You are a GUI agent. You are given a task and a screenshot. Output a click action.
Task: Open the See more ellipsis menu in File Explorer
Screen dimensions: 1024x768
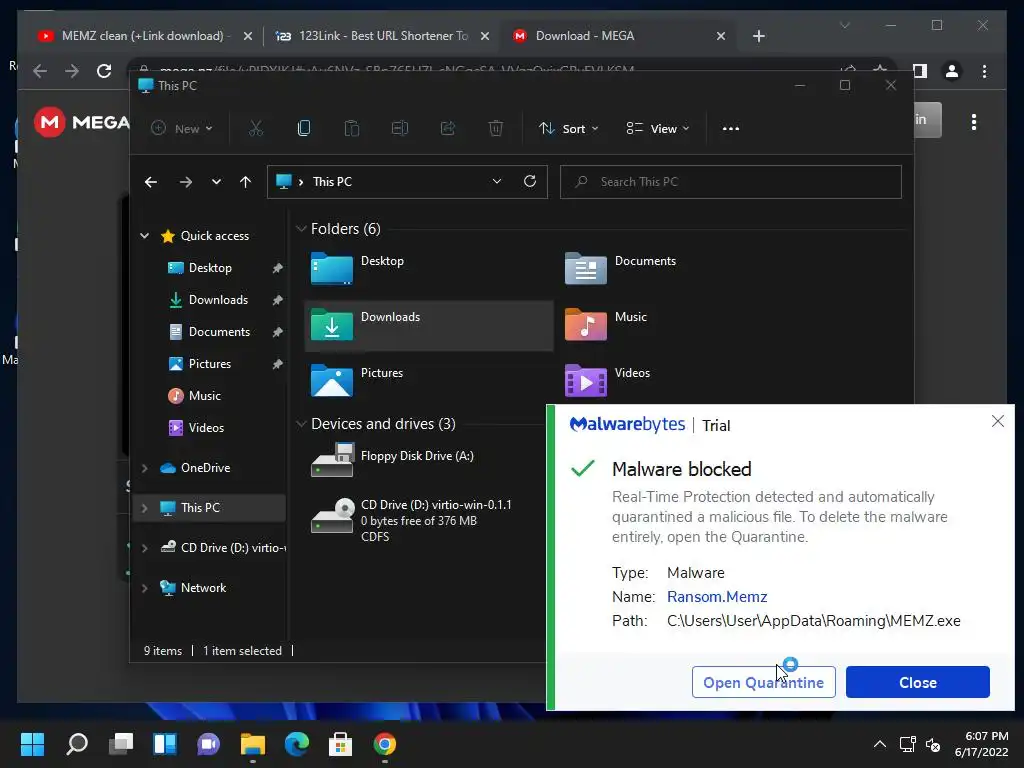(x=731, y=129)
